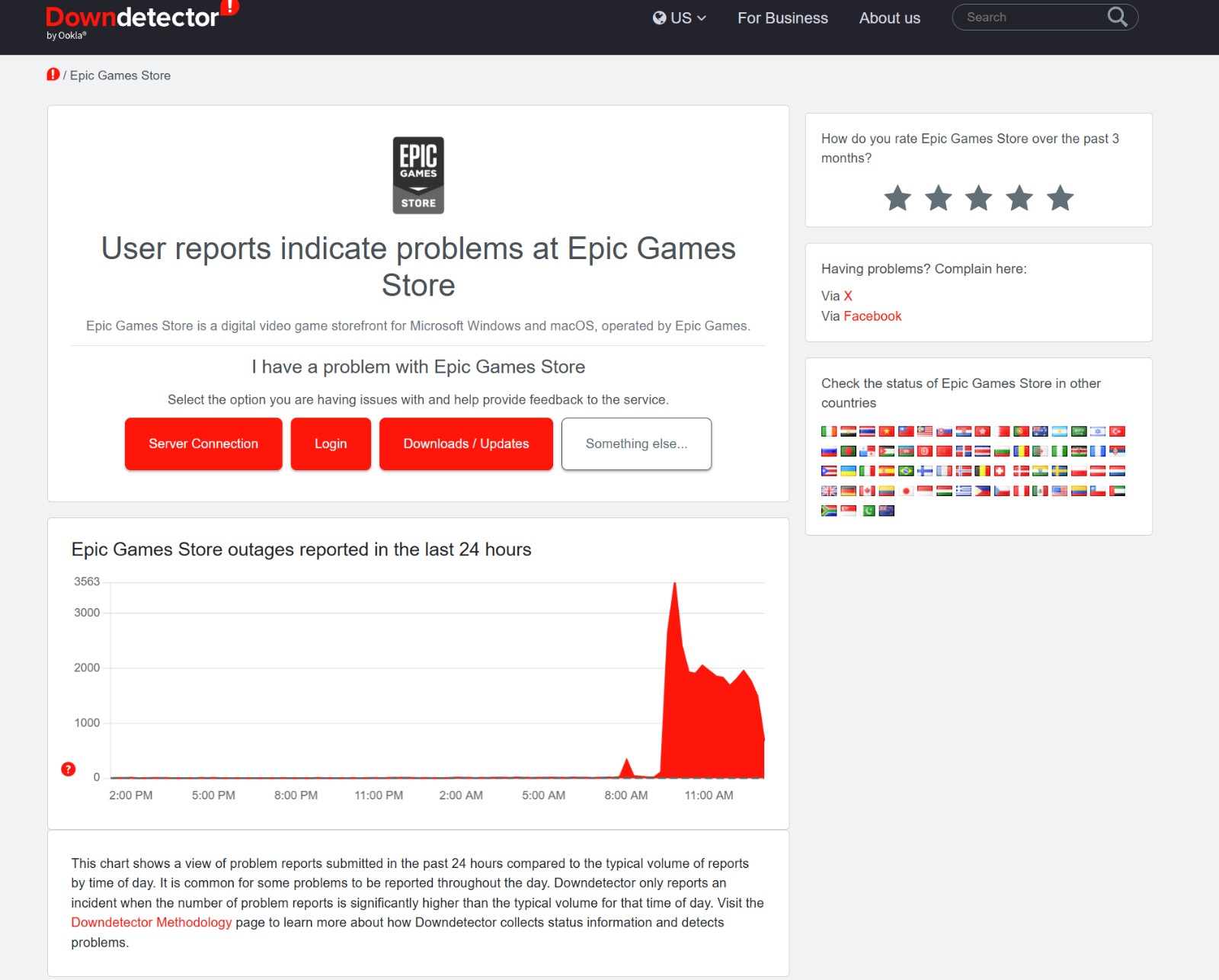The width and height of the screenshot is (1219, 980).
Task: Expand the US region dropdown
Action: coord(680,18)
